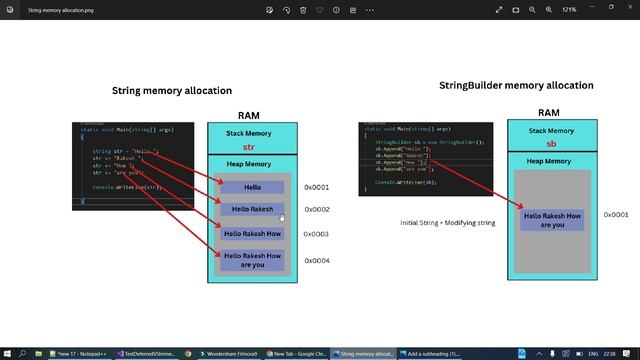The width and height of the screenshot is (640, 360).
Task: Switch to Wondershare Filmora9 taskbar window
Action: coord(229,354)
